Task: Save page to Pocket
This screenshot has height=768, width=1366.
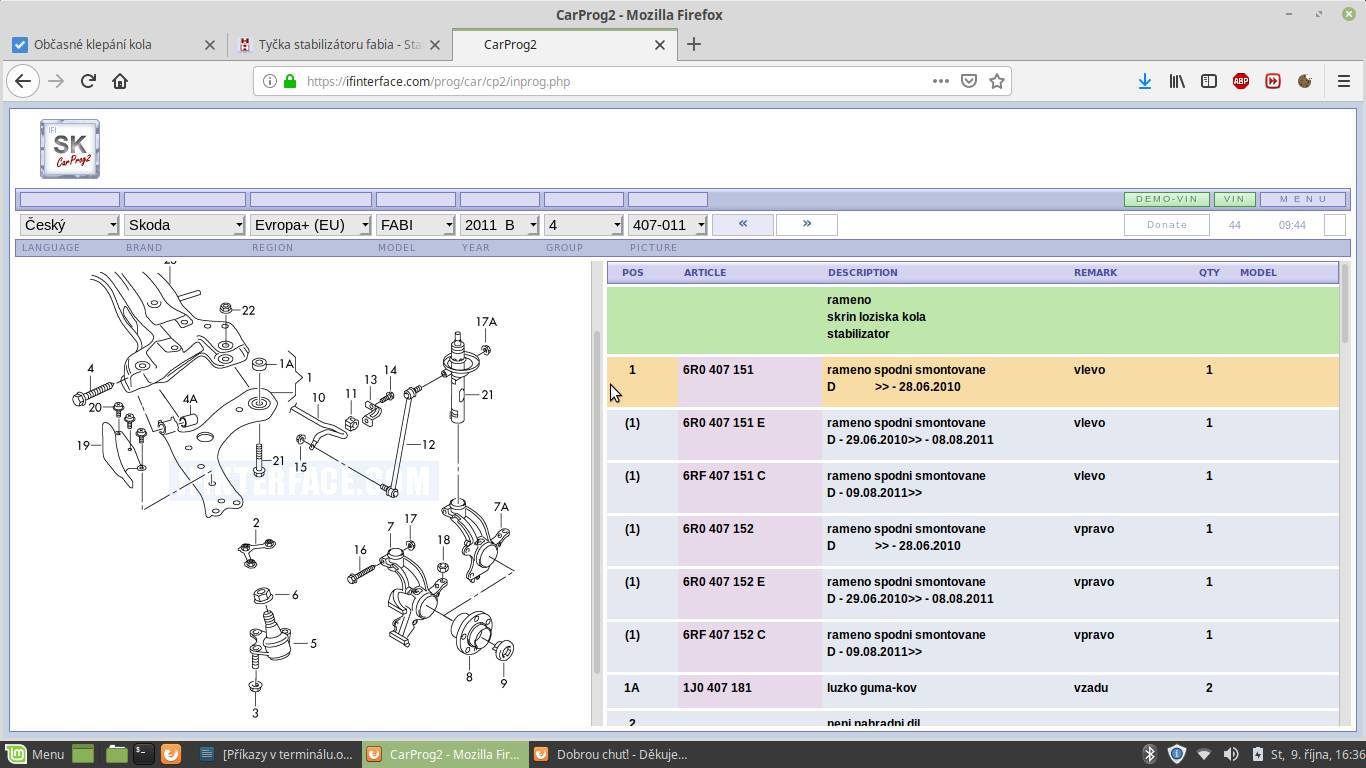Action: point(968,81)
